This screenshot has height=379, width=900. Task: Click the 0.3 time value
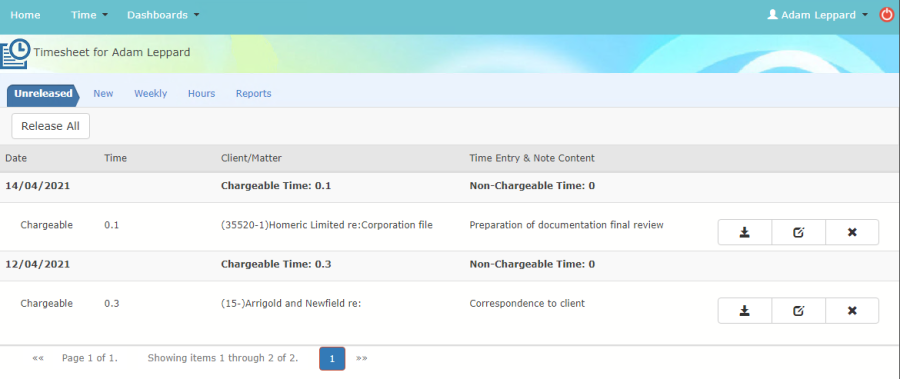coord(111,304)
